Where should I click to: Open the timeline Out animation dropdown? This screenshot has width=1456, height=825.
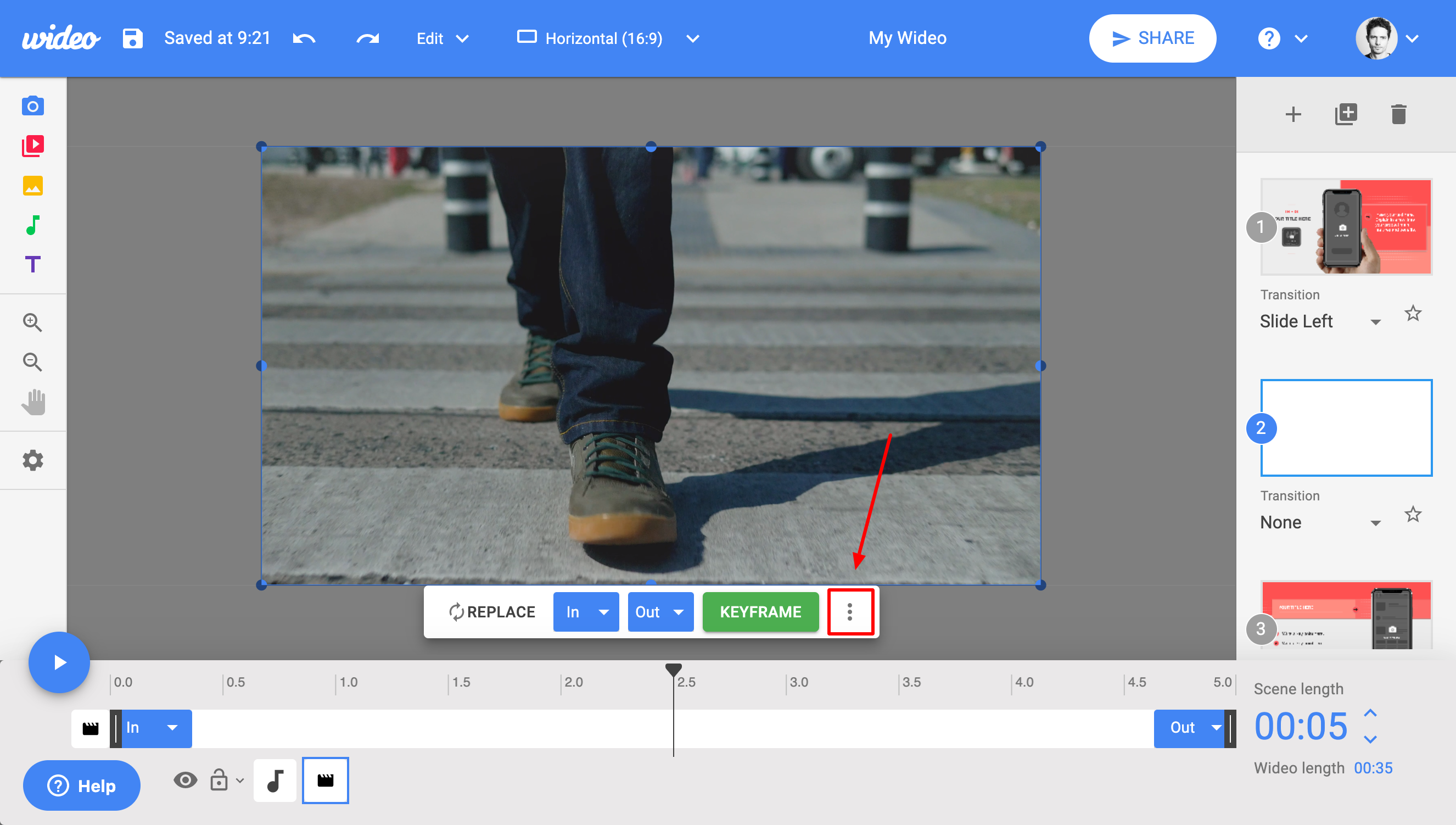pos(1189,728)
